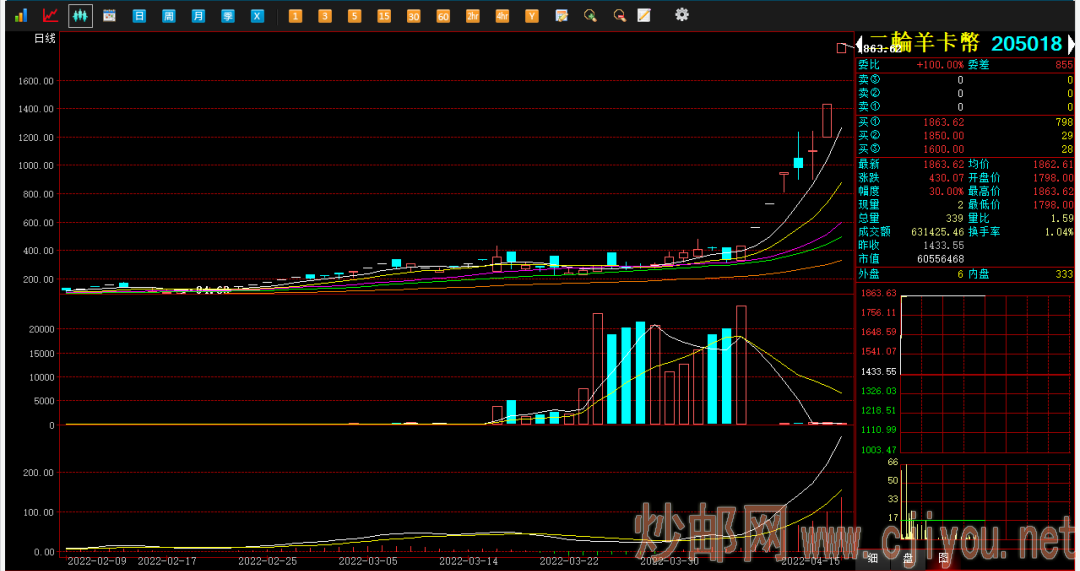1080x571 pixels.
Task: Select monthly period (月) chart
Action: coord(199,16)
